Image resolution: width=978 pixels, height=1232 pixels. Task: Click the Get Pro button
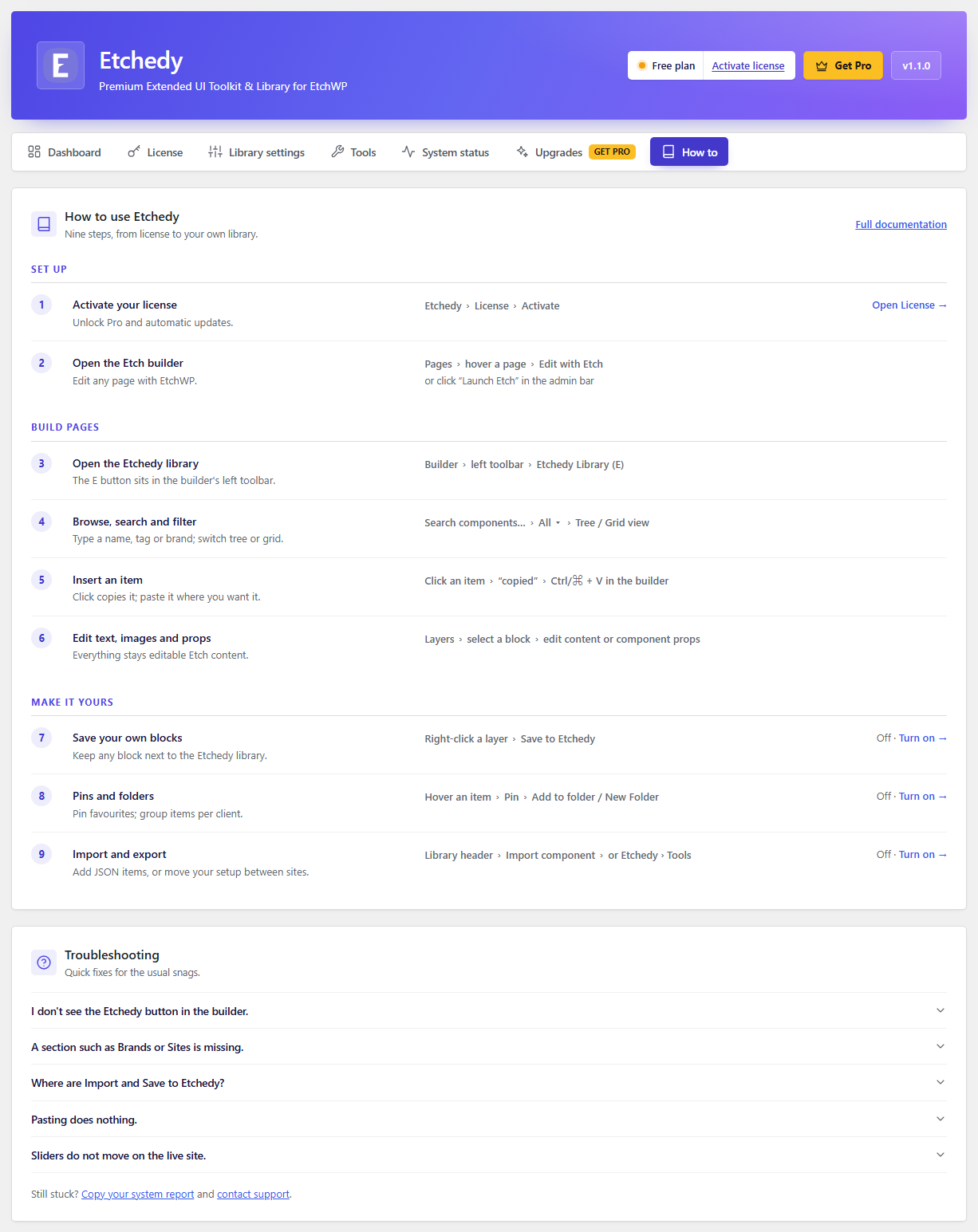[x=843, y=65]
